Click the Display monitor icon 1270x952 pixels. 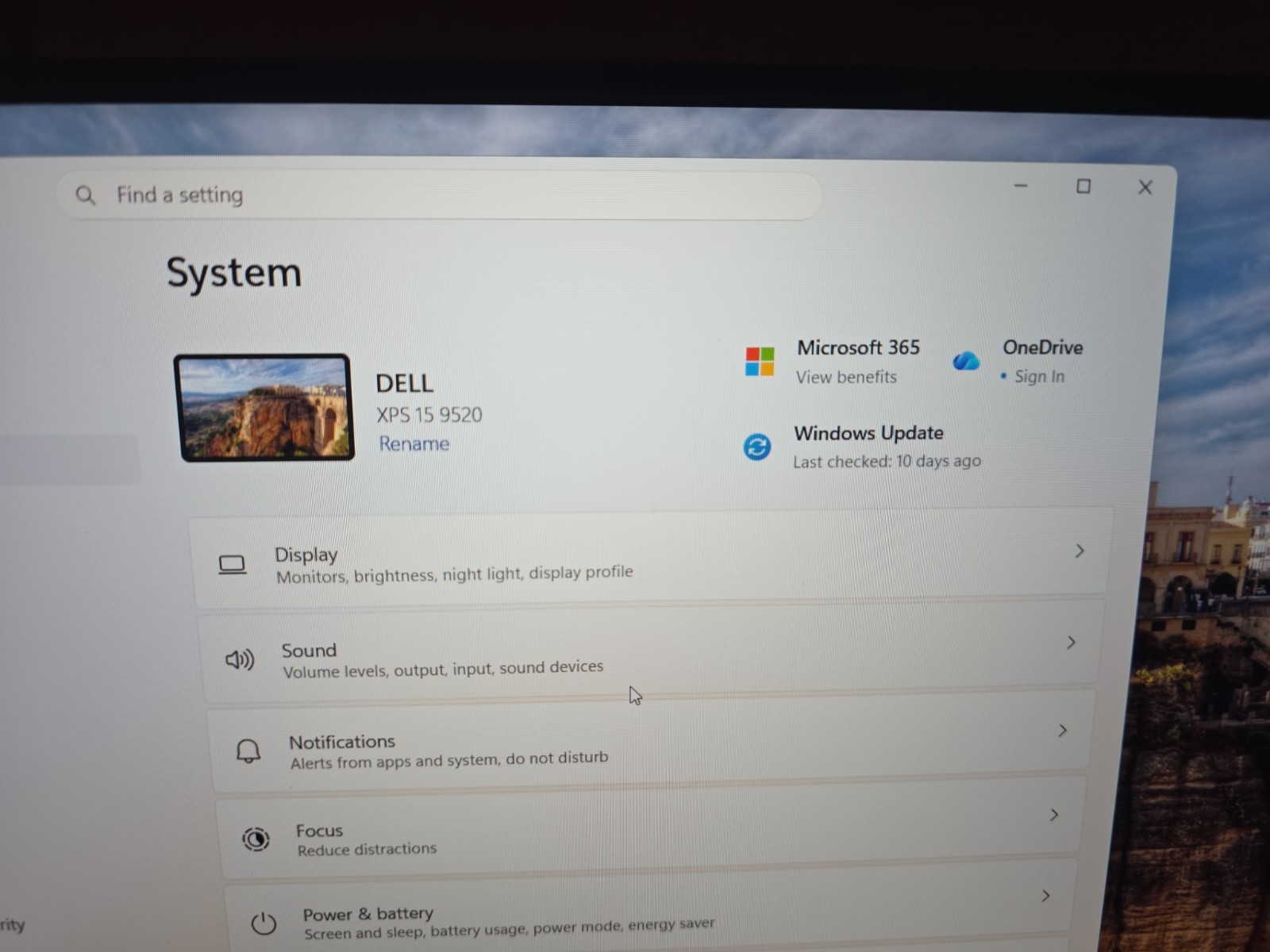[x=232, y=565]
